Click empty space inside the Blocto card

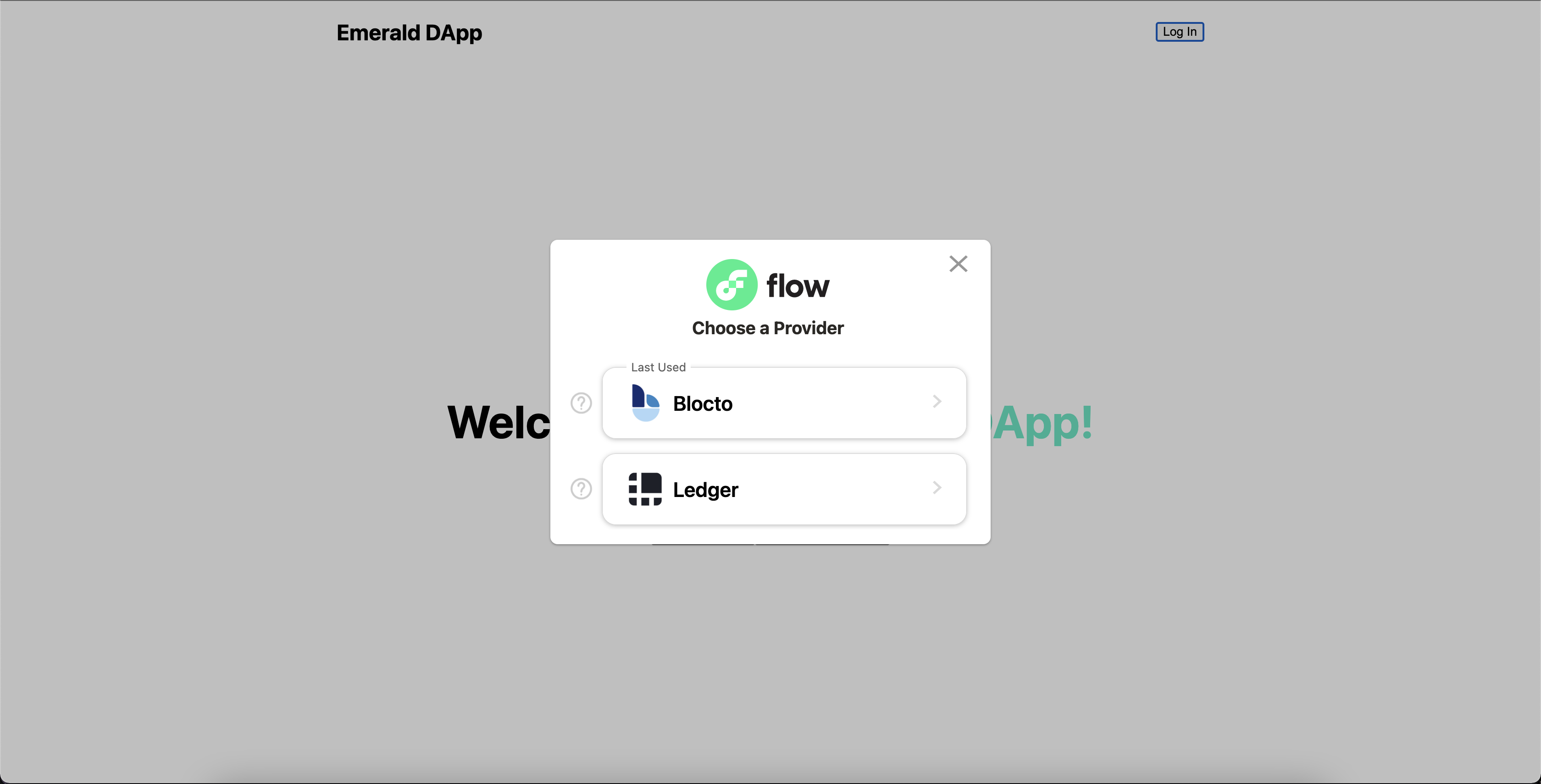click(831, 403)
